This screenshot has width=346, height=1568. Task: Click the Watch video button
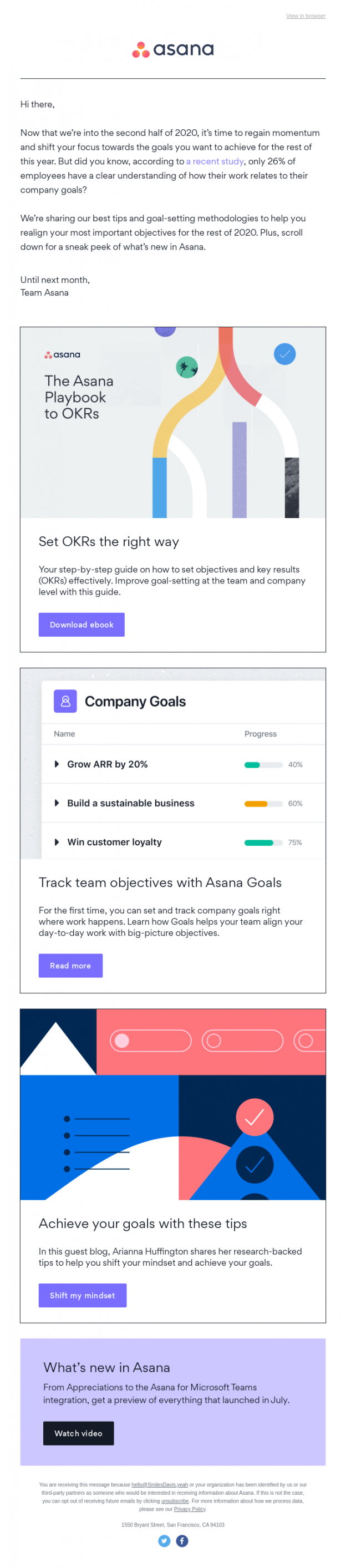pyautogui.click(x=78, y=1433)
